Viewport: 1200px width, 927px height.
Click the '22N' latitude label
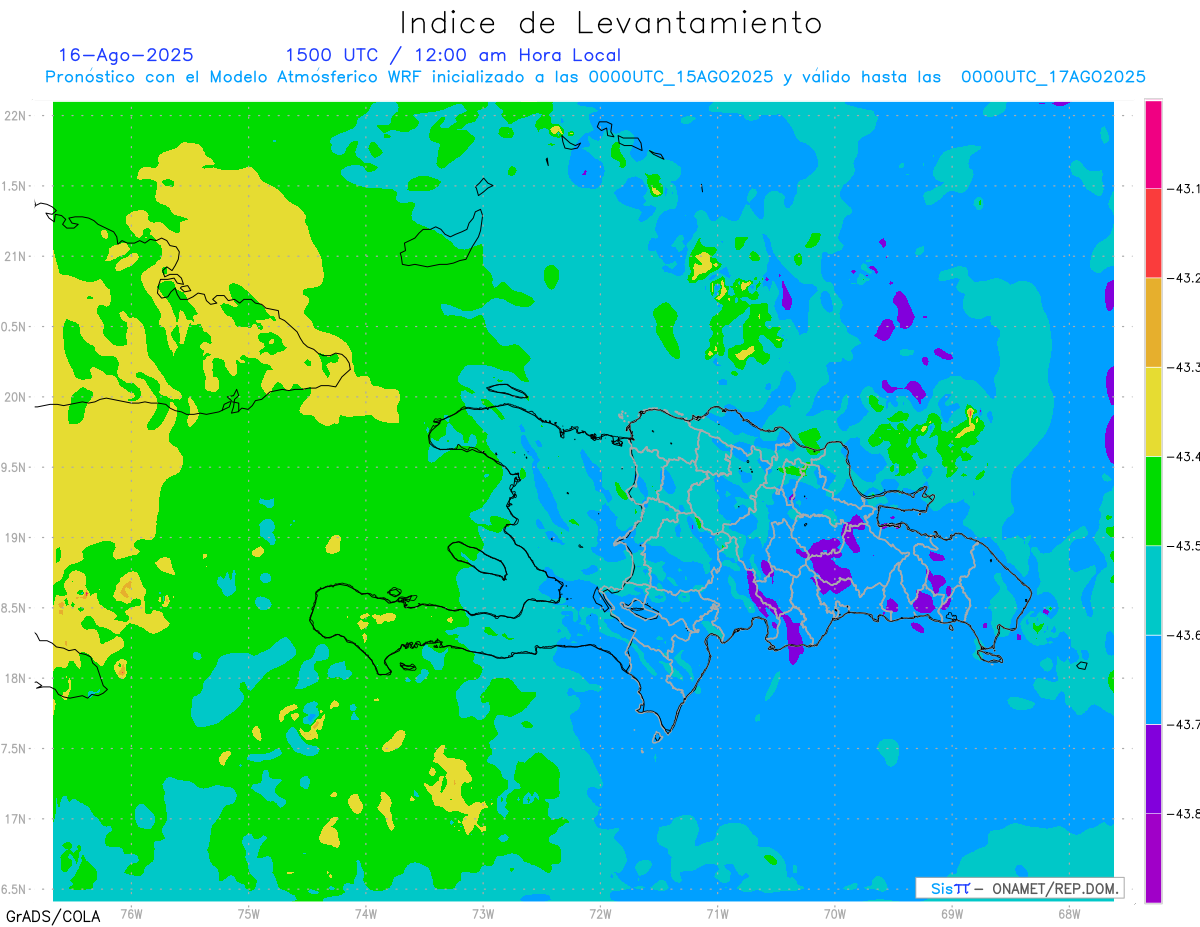pyautogui.click(x=16, y=116)
